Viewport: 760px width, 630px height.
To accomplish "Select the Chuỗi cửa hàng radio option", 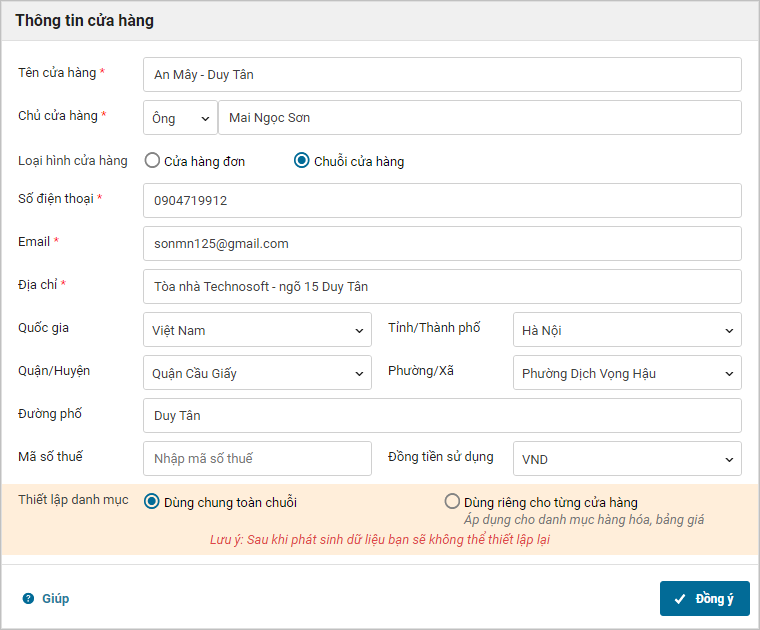I will [302, 161].
